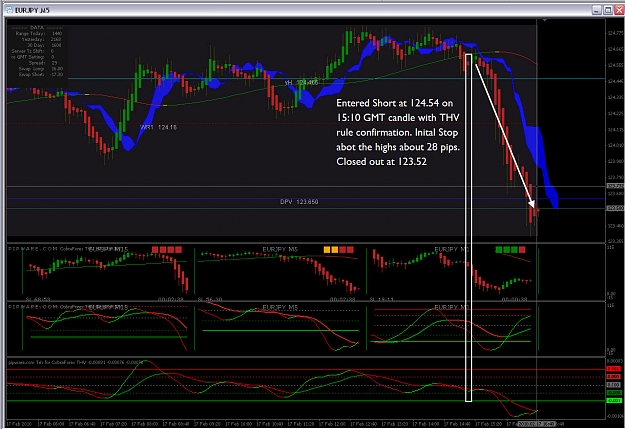Click the 17 Feb 14:00 time axis label
625x429 pixels.
coord(425,423)
